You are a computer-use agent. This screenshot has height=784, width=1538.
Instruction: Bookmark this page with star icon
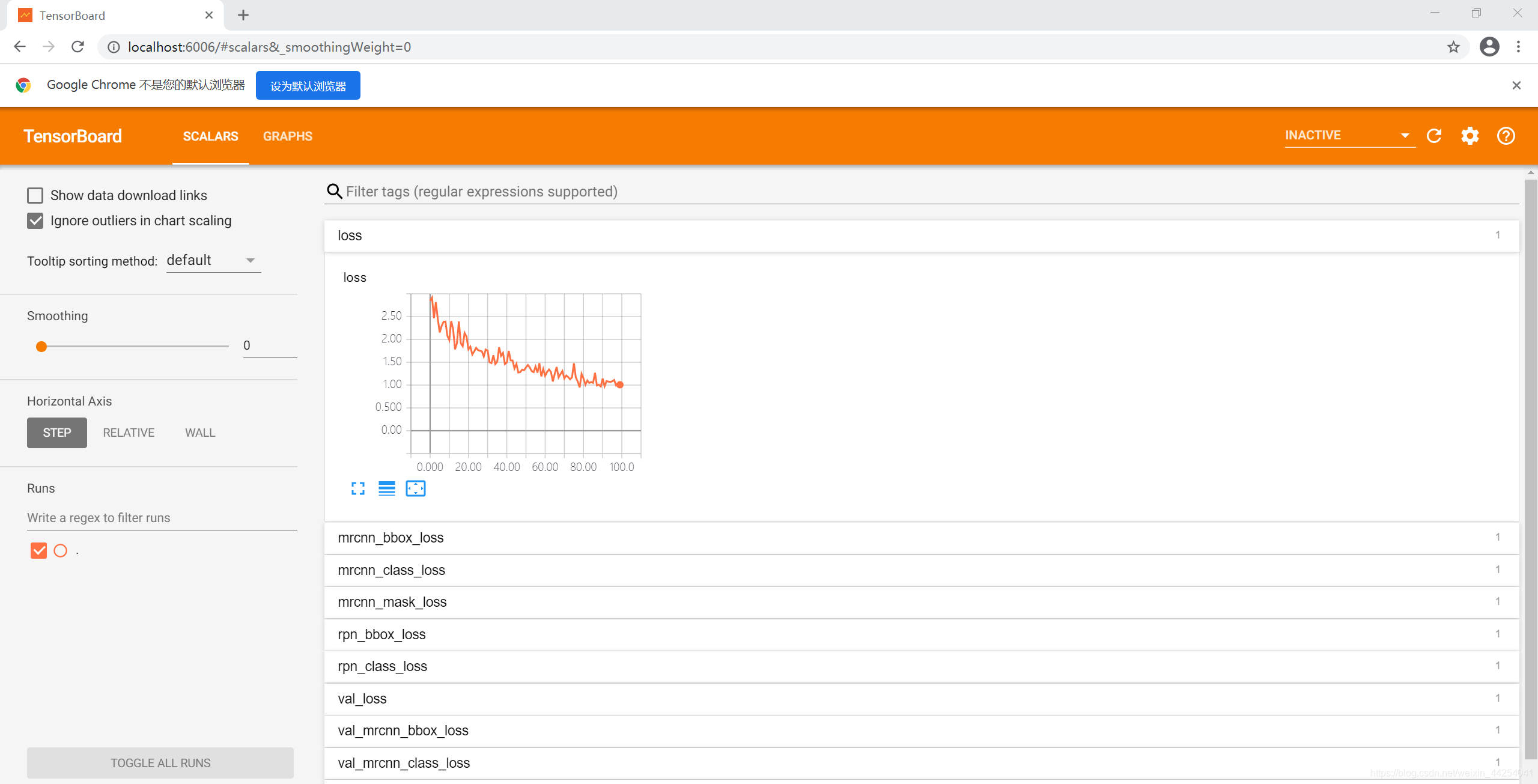coord(1453,47)
